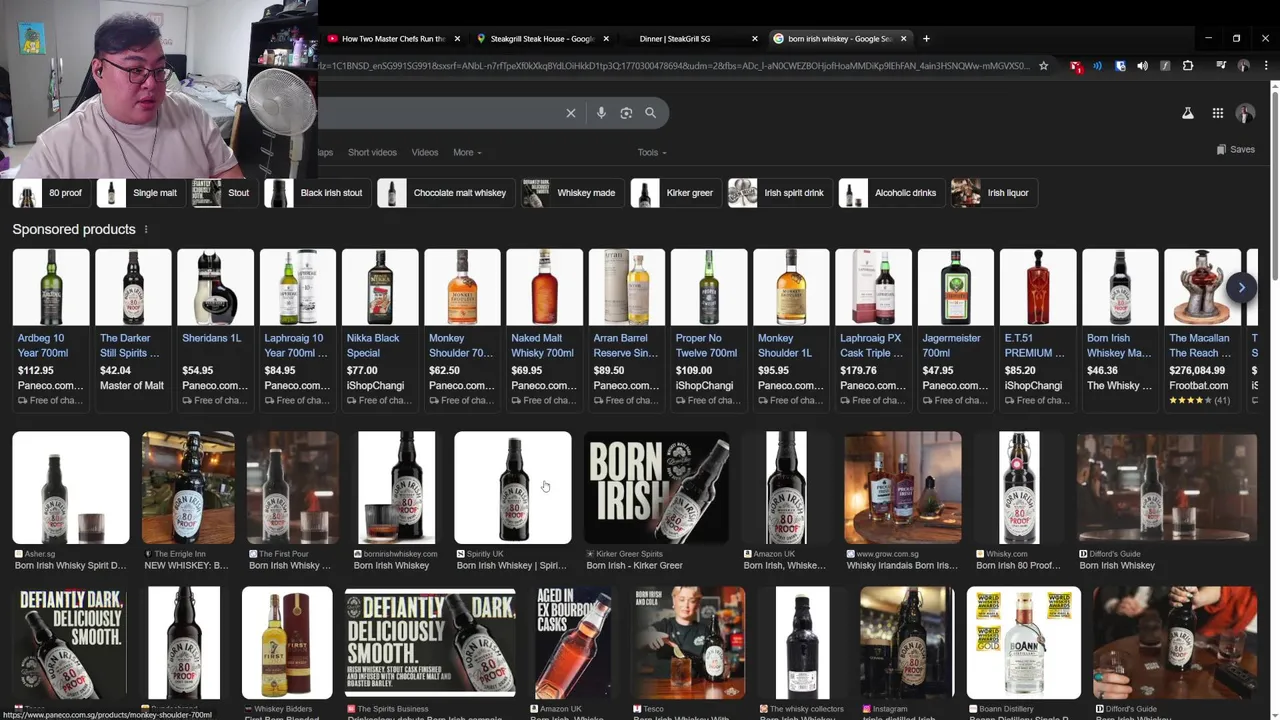This screenshot has height=720, width=1280.
Task: Filter by Single malt chip
Action: [140, 193]
